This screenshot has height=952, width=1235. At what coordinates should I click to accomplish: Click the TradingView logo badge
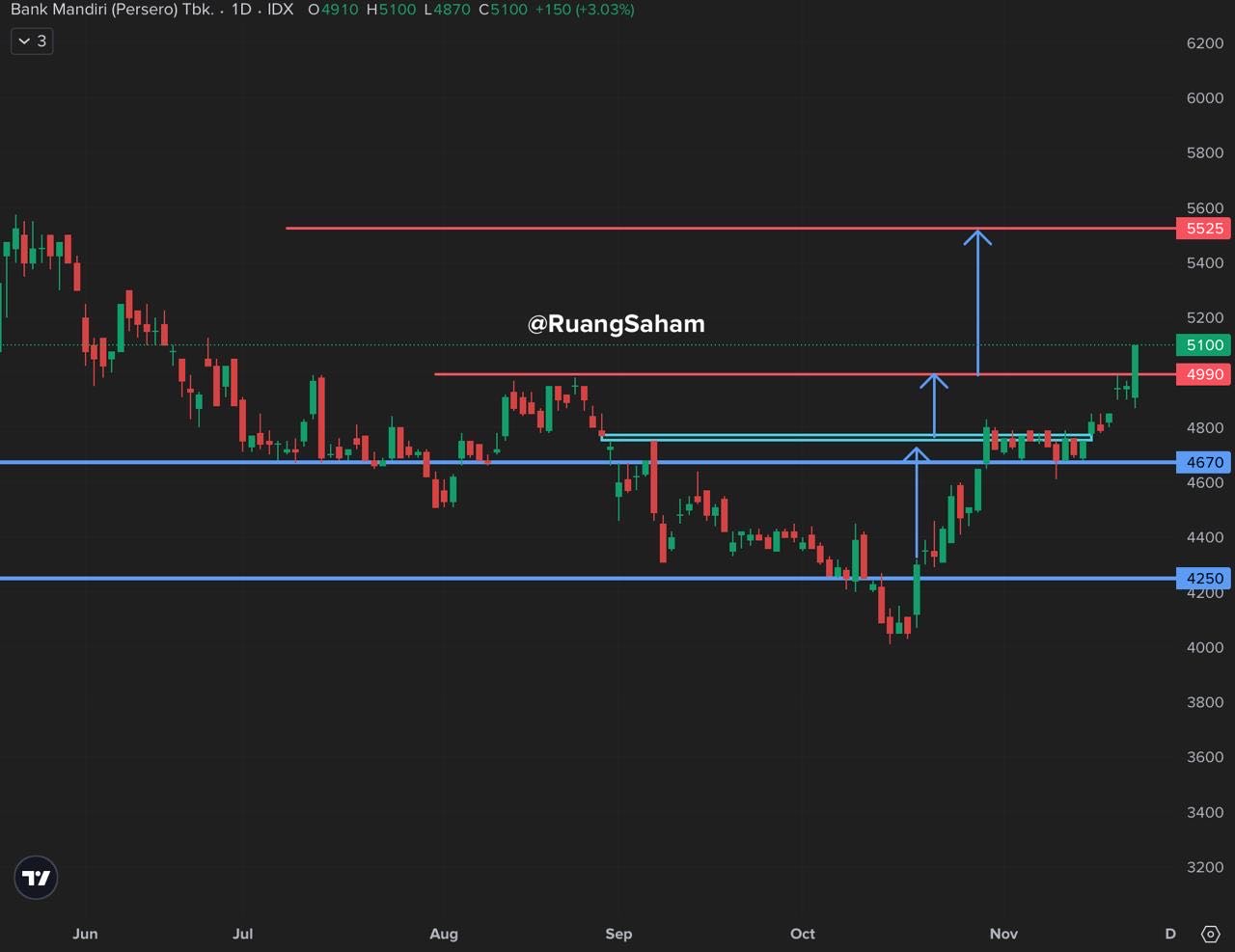pyautogui.click(x=37, y=878)
